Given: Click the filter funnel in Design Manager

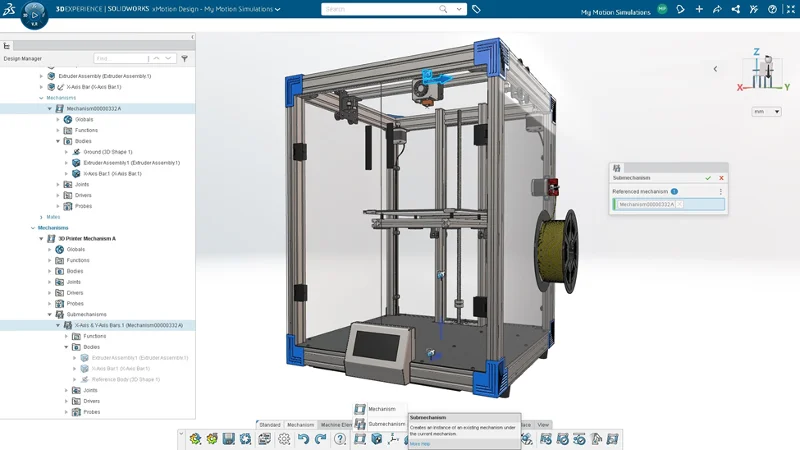Looking at the screenshot, I should 185,59.
